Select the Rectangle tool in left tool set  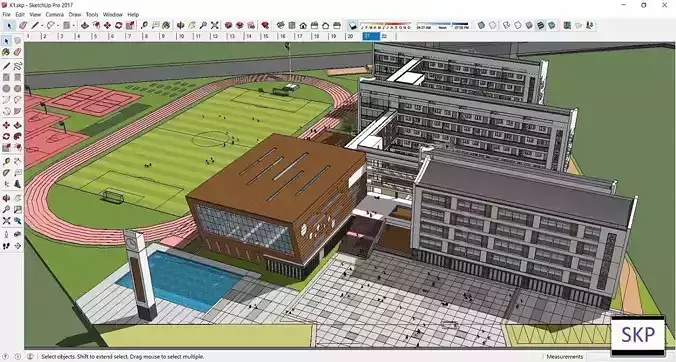click(6, 77)
